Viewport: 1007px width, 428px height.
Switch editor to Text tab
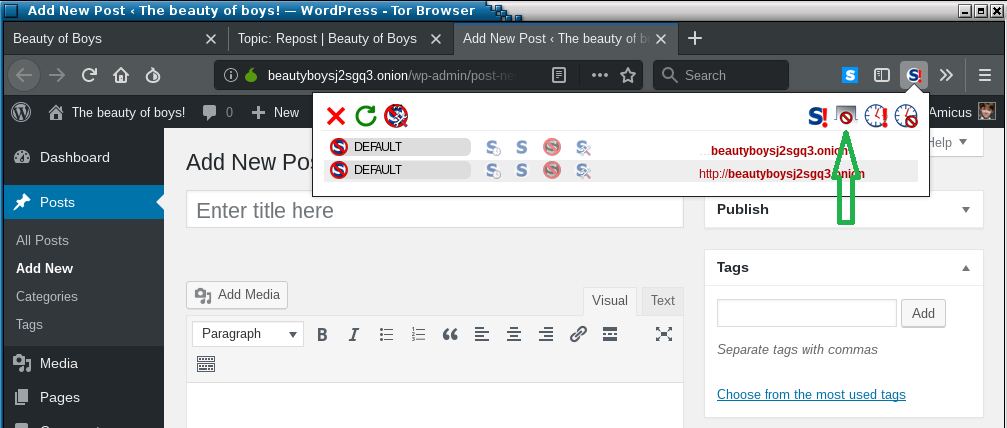[662, 301]
